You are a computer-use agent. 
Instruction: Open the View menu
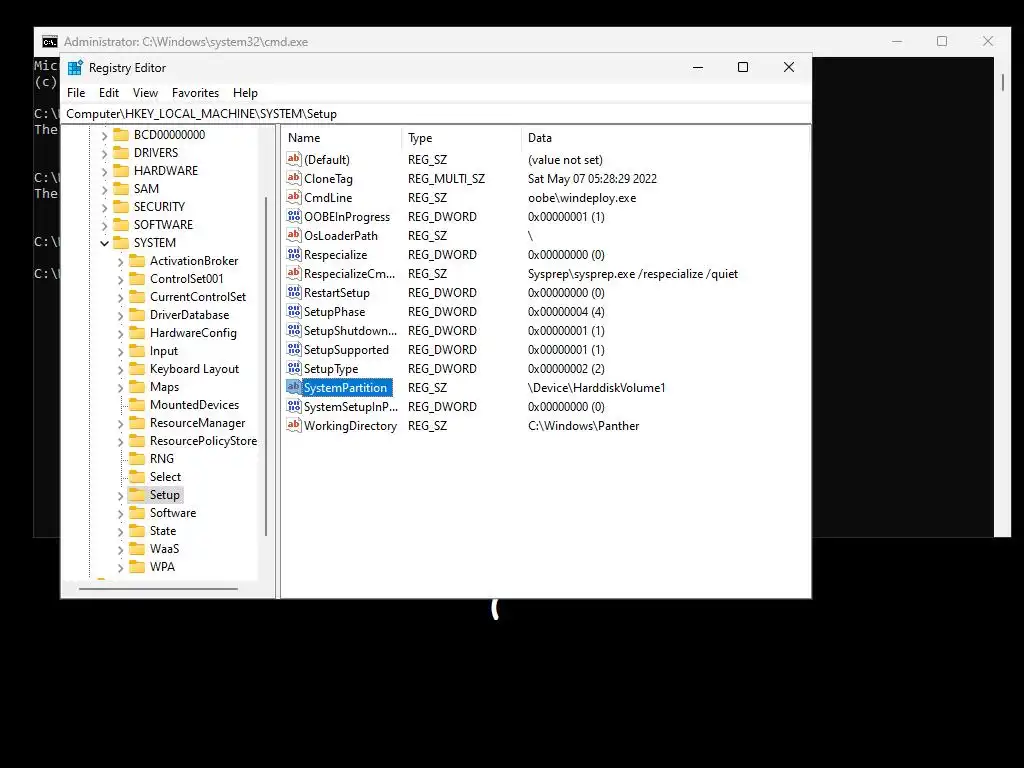click(145, 93)
